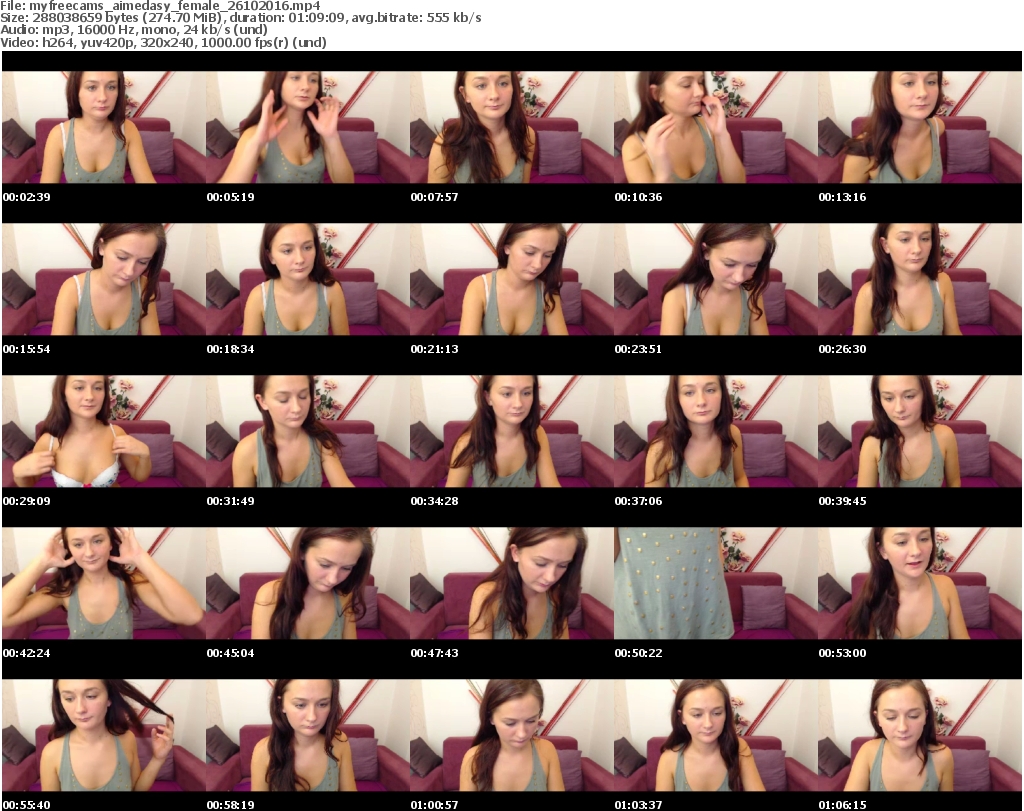This screenshot has width=1024, height=811.
Task: Click the frame at 00:39:45
Action: coord(919,431)
